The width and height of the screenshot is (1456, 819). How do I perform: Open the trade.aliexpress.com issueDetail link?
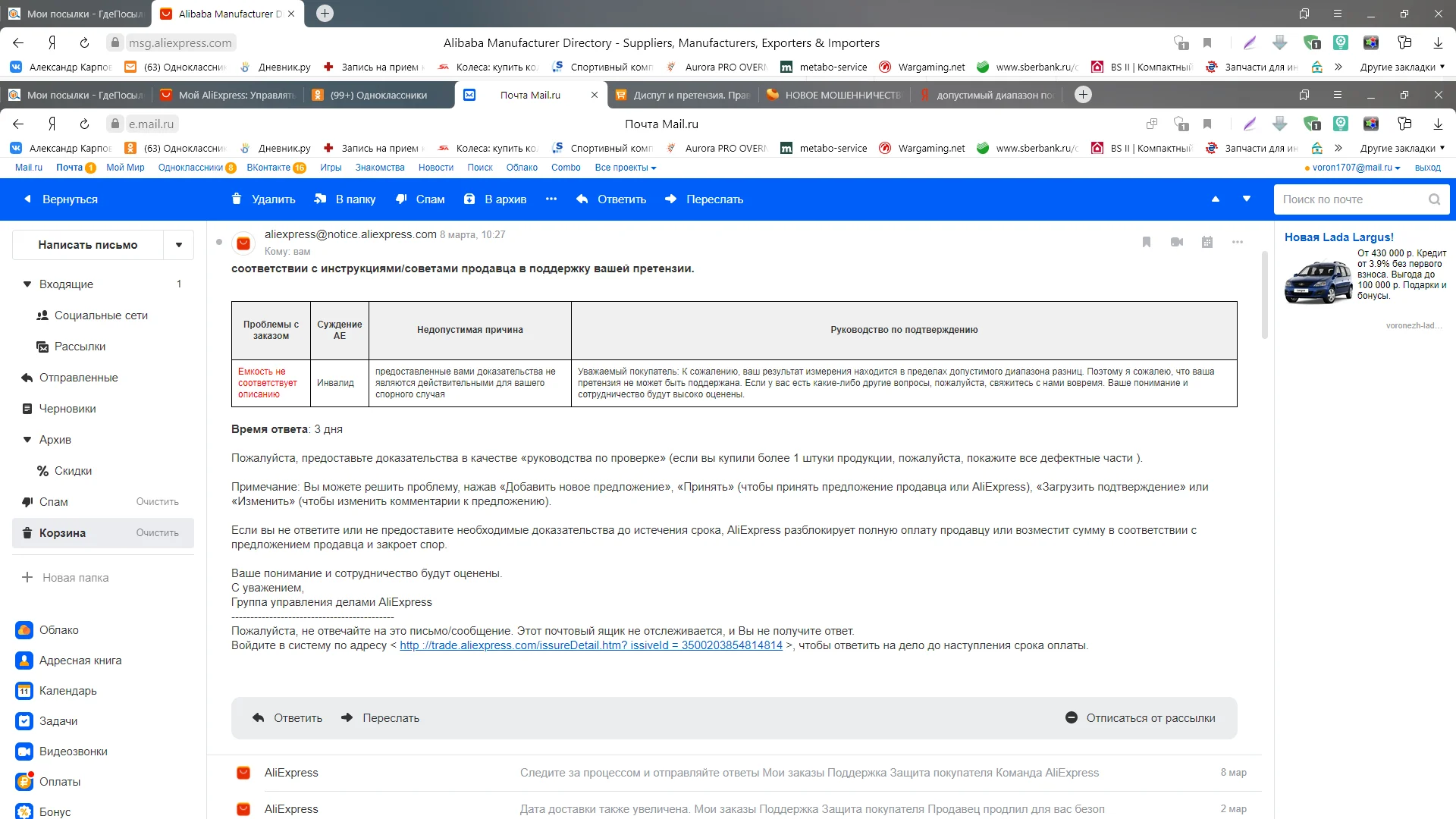[x=591, y=645]
